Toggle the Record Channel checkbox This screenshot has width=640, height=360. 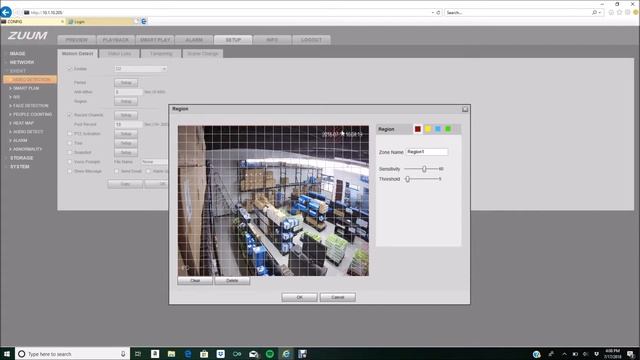coord(69,115)
